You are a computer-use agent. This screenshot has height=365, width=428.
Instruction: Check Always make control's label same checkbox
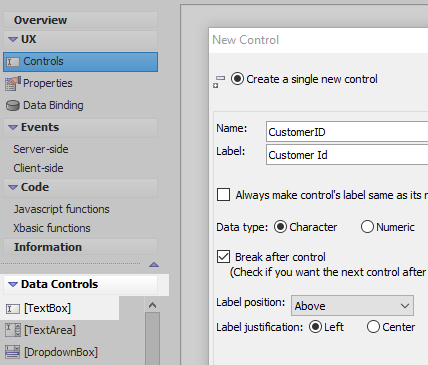click(223, 195)
